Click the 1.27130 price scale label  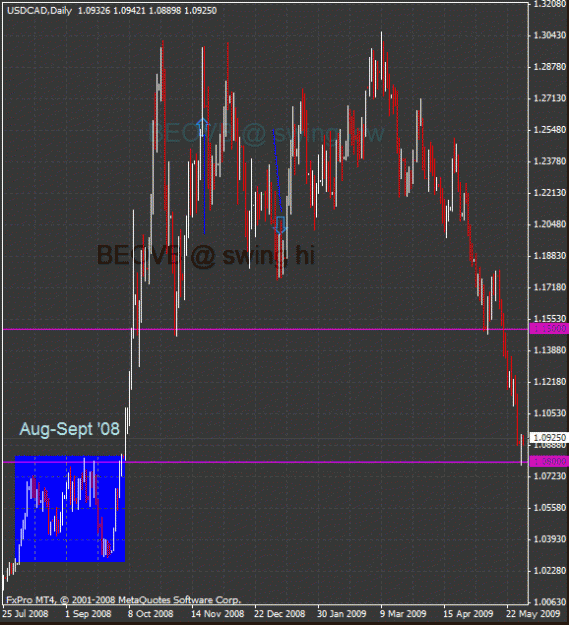[x=549, y=98]
